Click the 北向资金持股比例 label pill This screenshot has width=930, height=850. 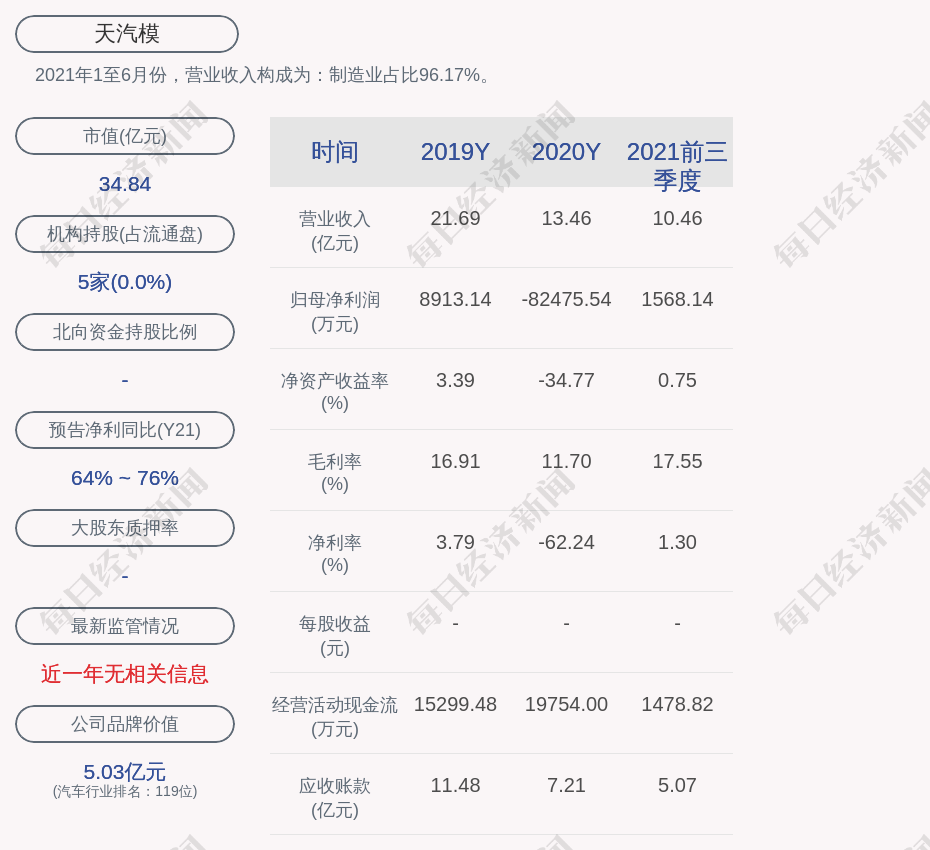click(x=125, y=332)
